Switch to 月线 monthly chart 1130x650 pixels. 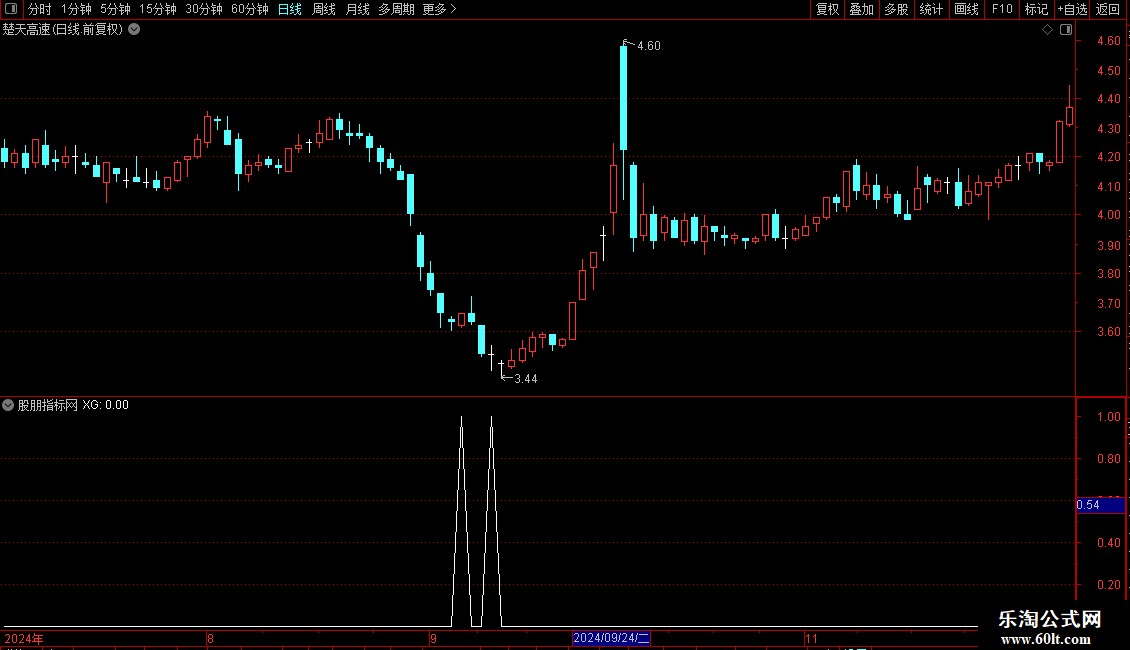point(357,9)
